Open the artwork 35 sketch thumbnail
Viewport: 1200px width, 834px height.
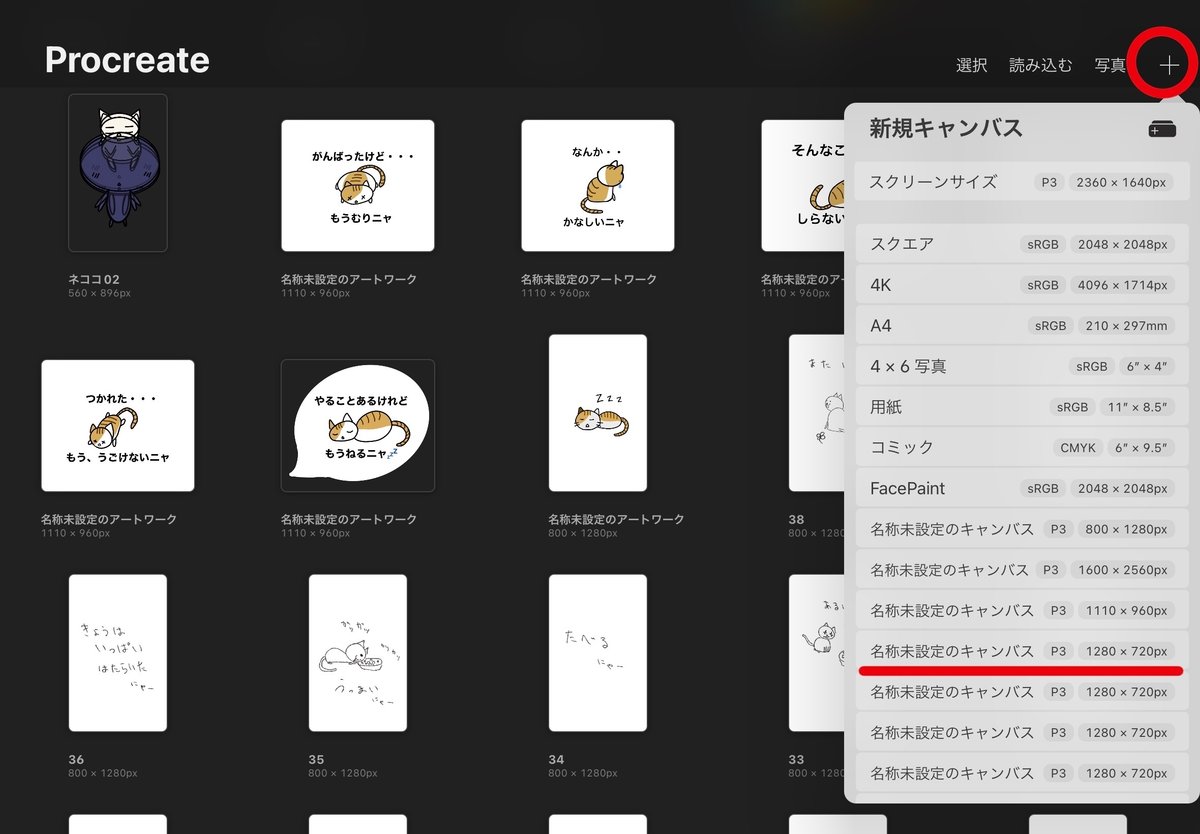click(x=358, y=653)
